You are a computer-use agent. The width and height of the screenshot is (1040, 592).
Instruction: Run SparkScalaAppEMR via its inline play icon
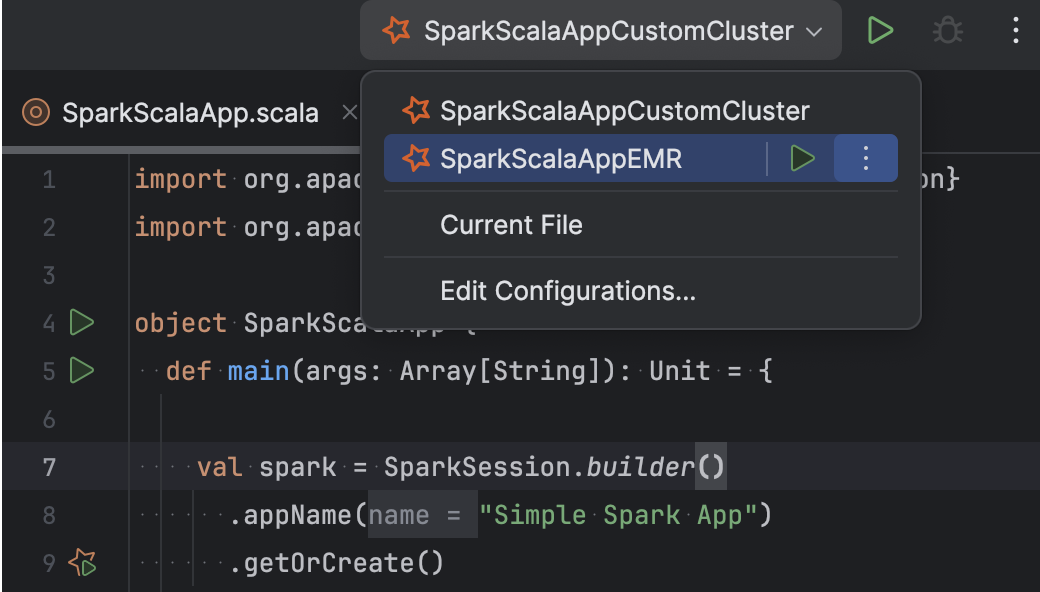click(802, 158)
